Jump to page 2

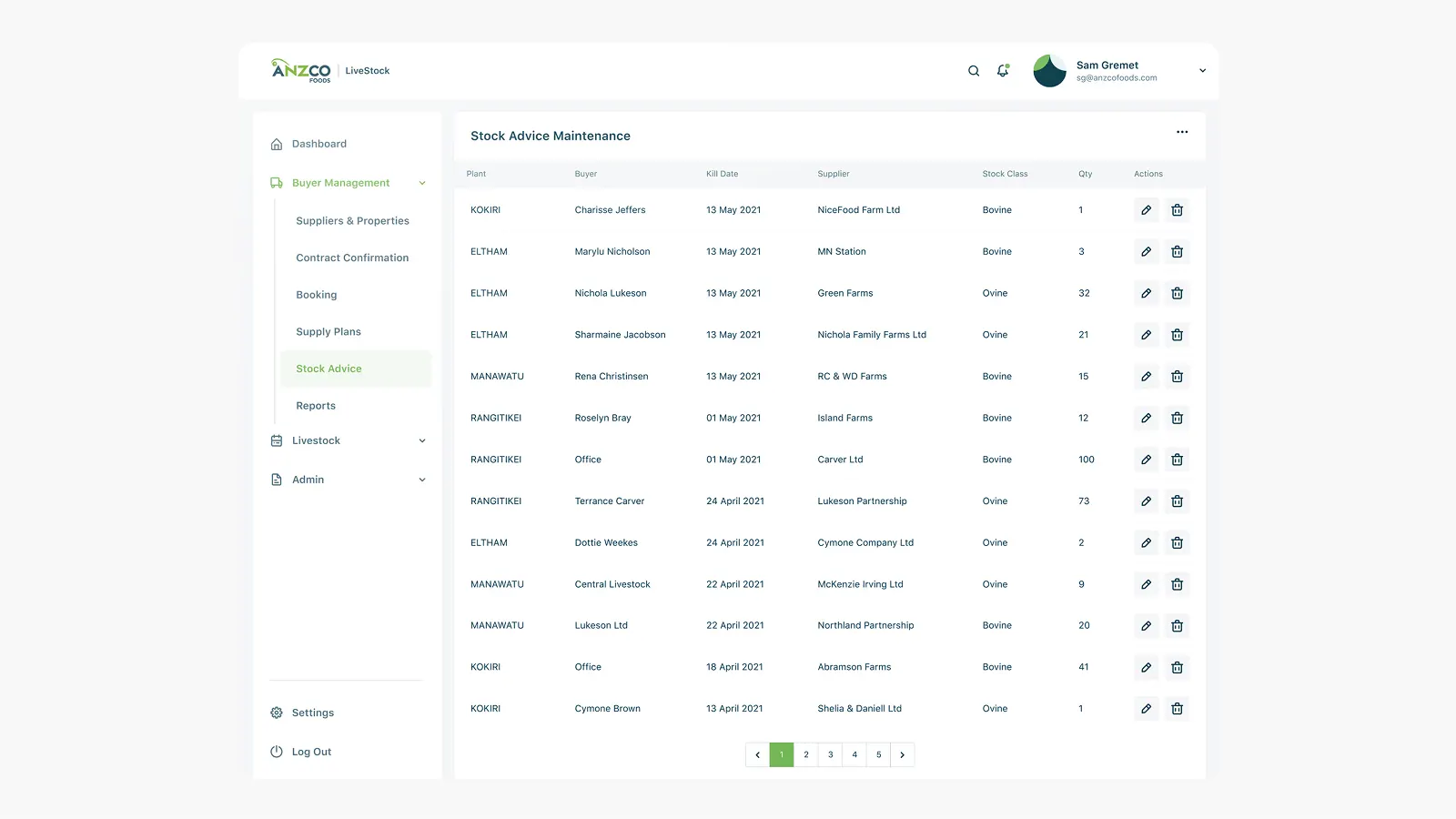pos(806,754)
